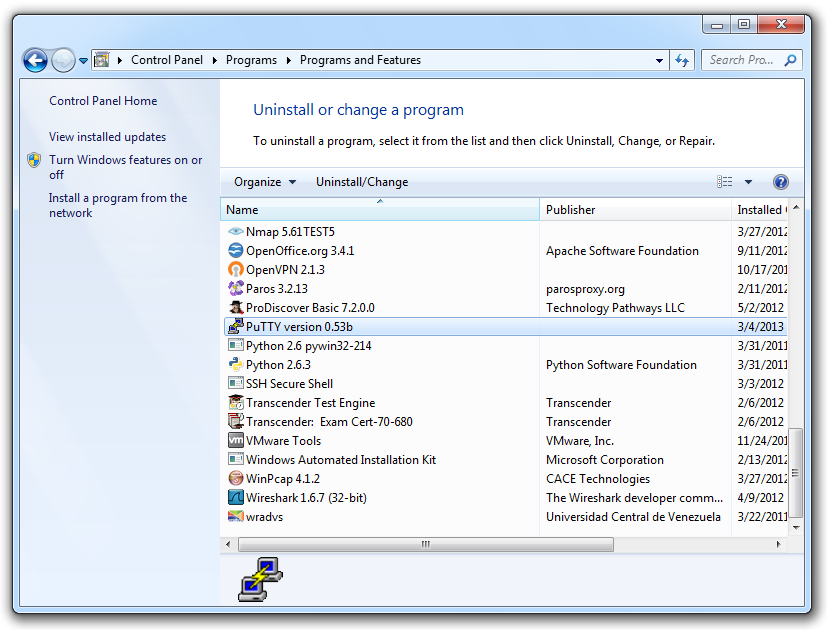Click the Transcender Exam Cert-70-680 icon
The height and width of the screenshot is (630, 827).
[x=235, y=421]
